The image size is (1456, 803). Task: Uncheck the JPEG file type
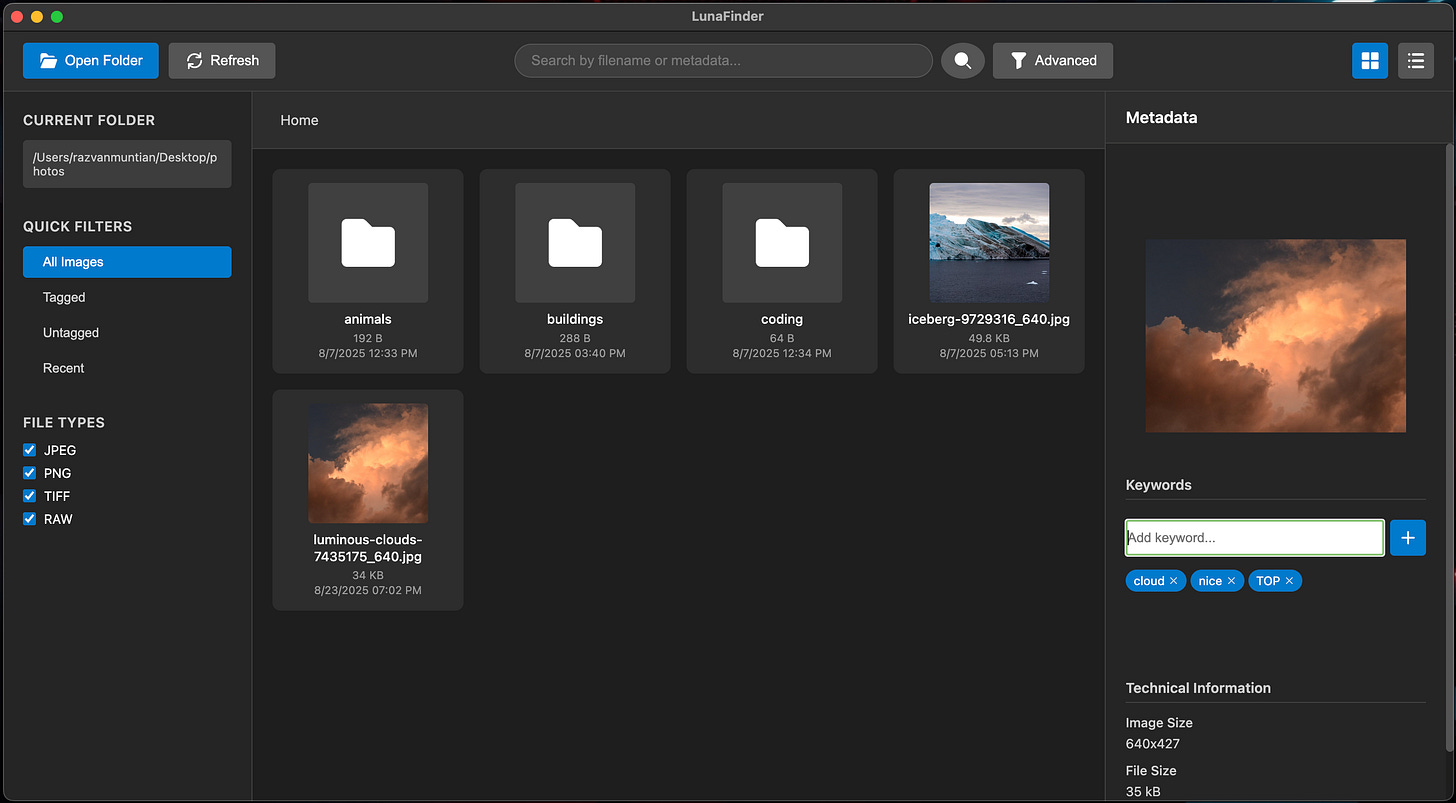[x=30, y=450]
